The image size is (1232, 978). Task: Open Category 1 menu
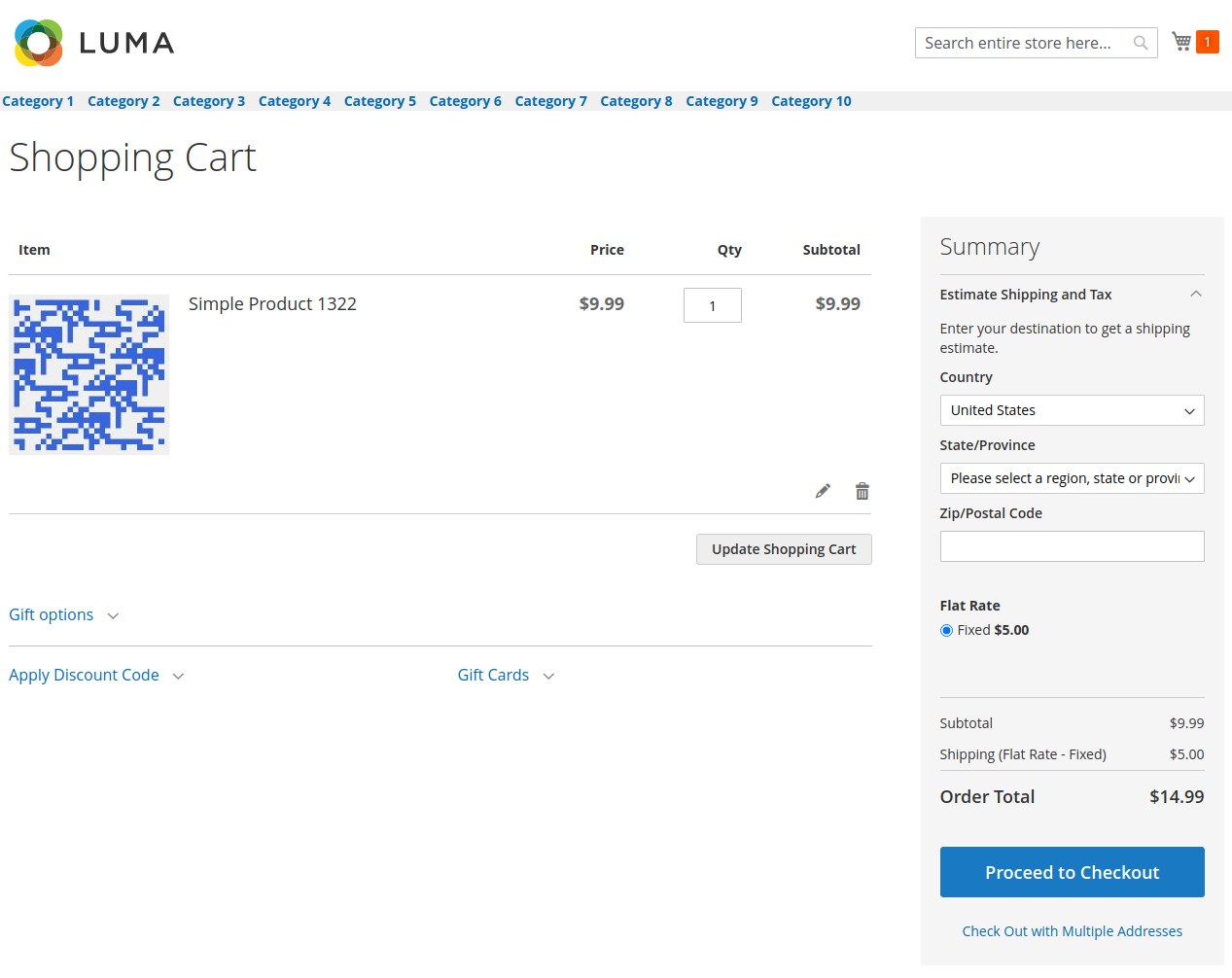click(x=38, y=101)
